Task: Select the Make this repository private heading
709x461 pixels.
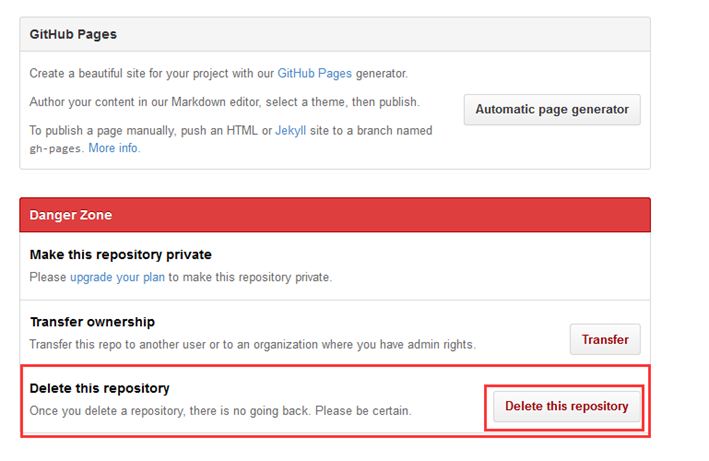Action: (x=120, y=255)
